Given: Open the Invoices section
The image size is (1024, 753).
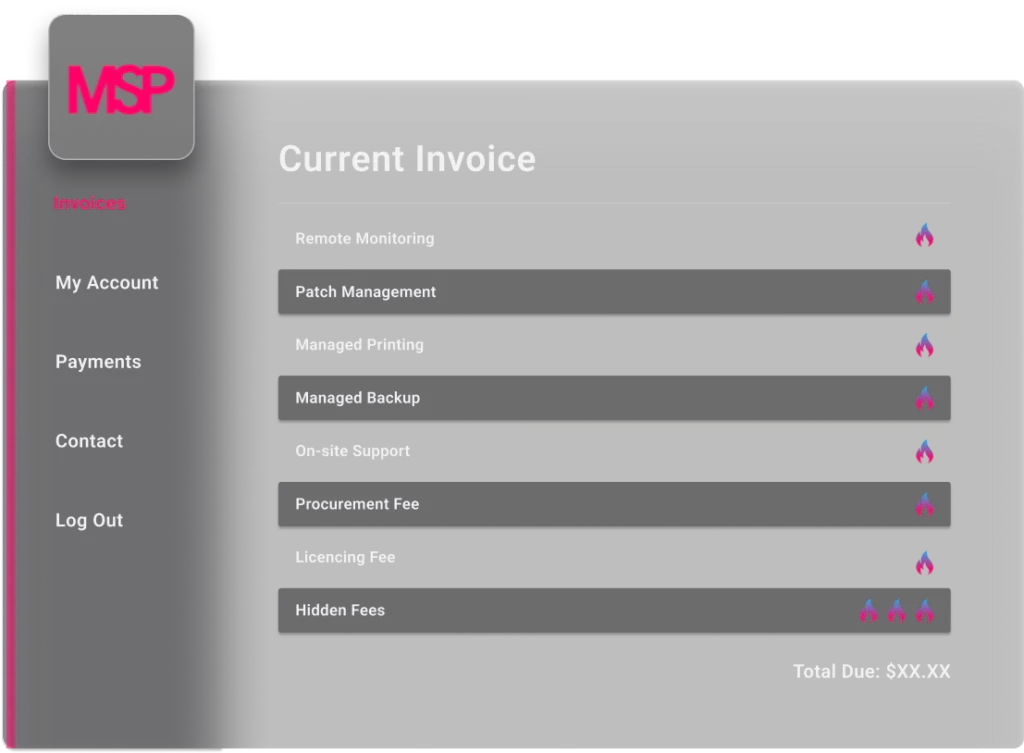Looking at the screenshot, I should pos(89,203).
